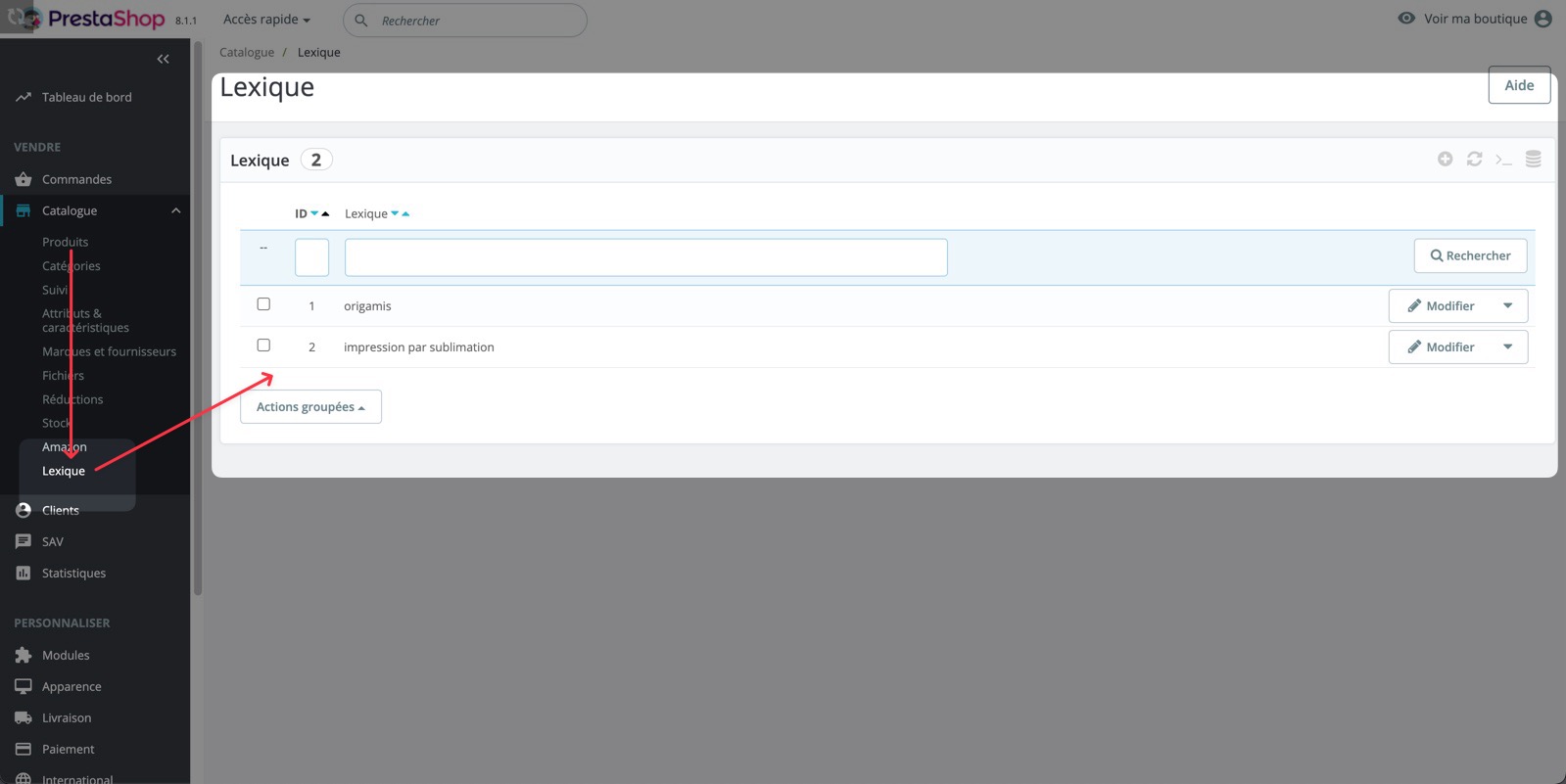Viewport: 1566px width, 784px height.
Task: Click Modifier for origamis
Action: pyautogui.click(x=1440, y=306)
